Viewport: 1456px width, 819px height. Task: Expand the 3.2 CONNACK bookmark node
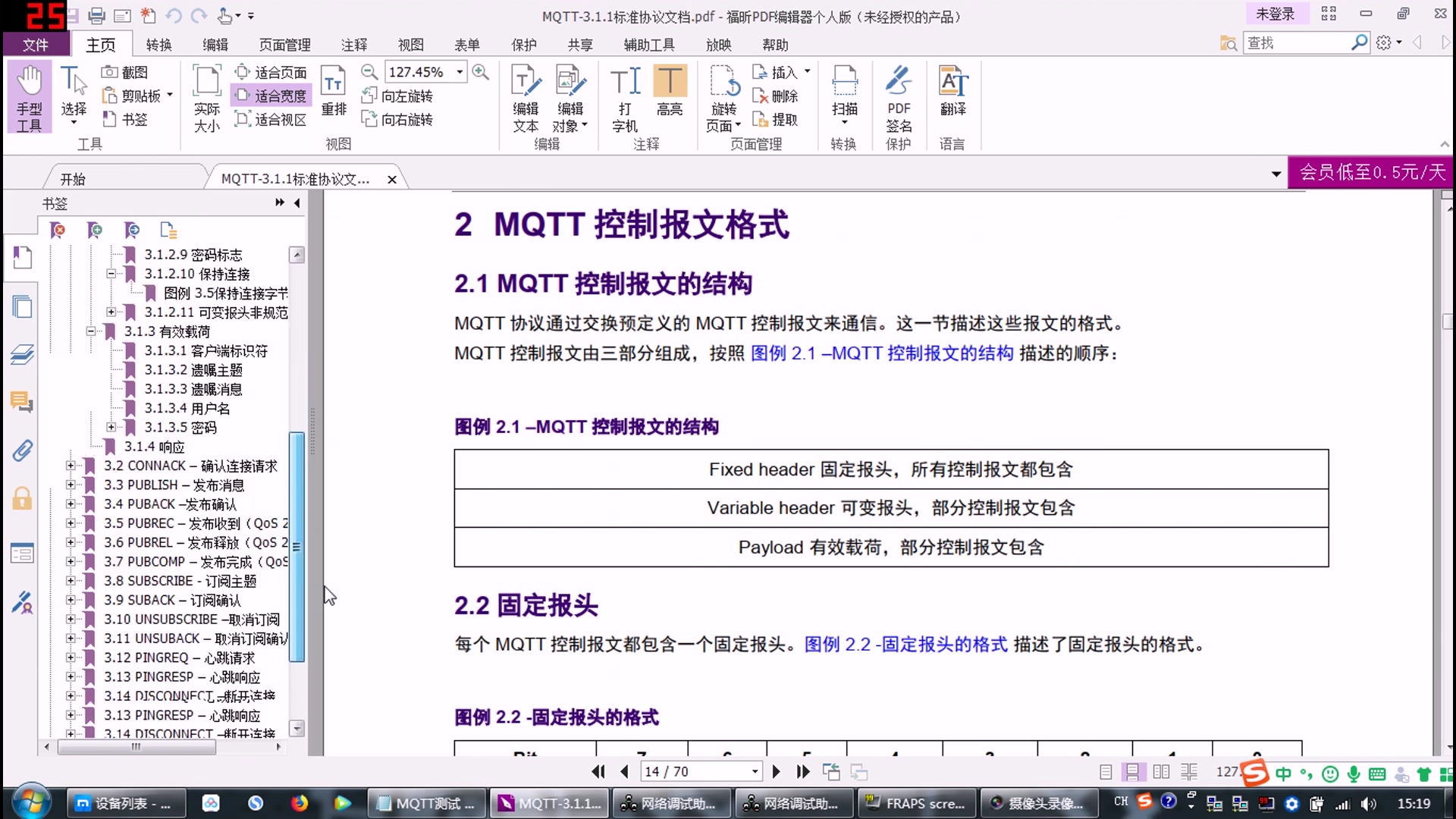click(x=71, y=466)
